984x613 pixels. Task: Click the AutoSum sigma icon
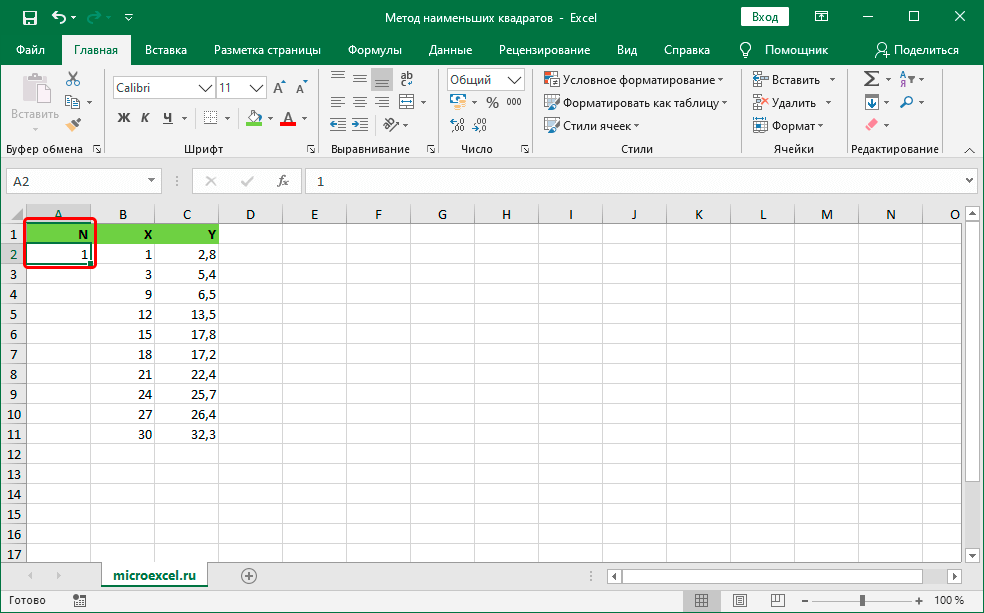point(870,79)
